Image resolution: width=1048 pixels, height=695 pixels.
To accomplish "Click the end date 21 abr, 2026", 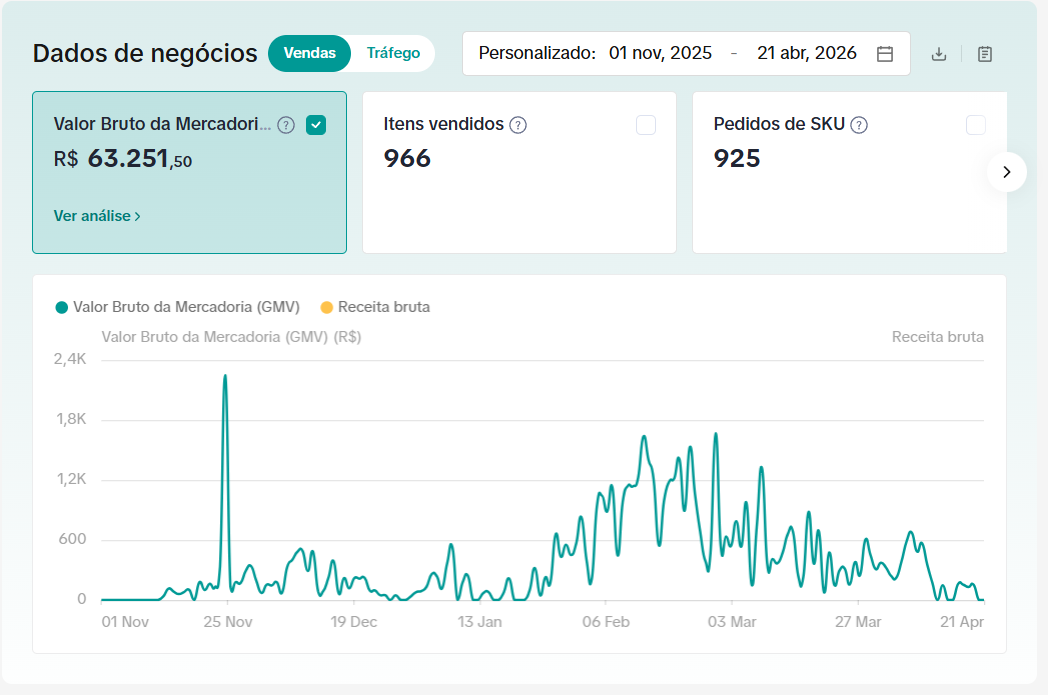I will 807,53.
